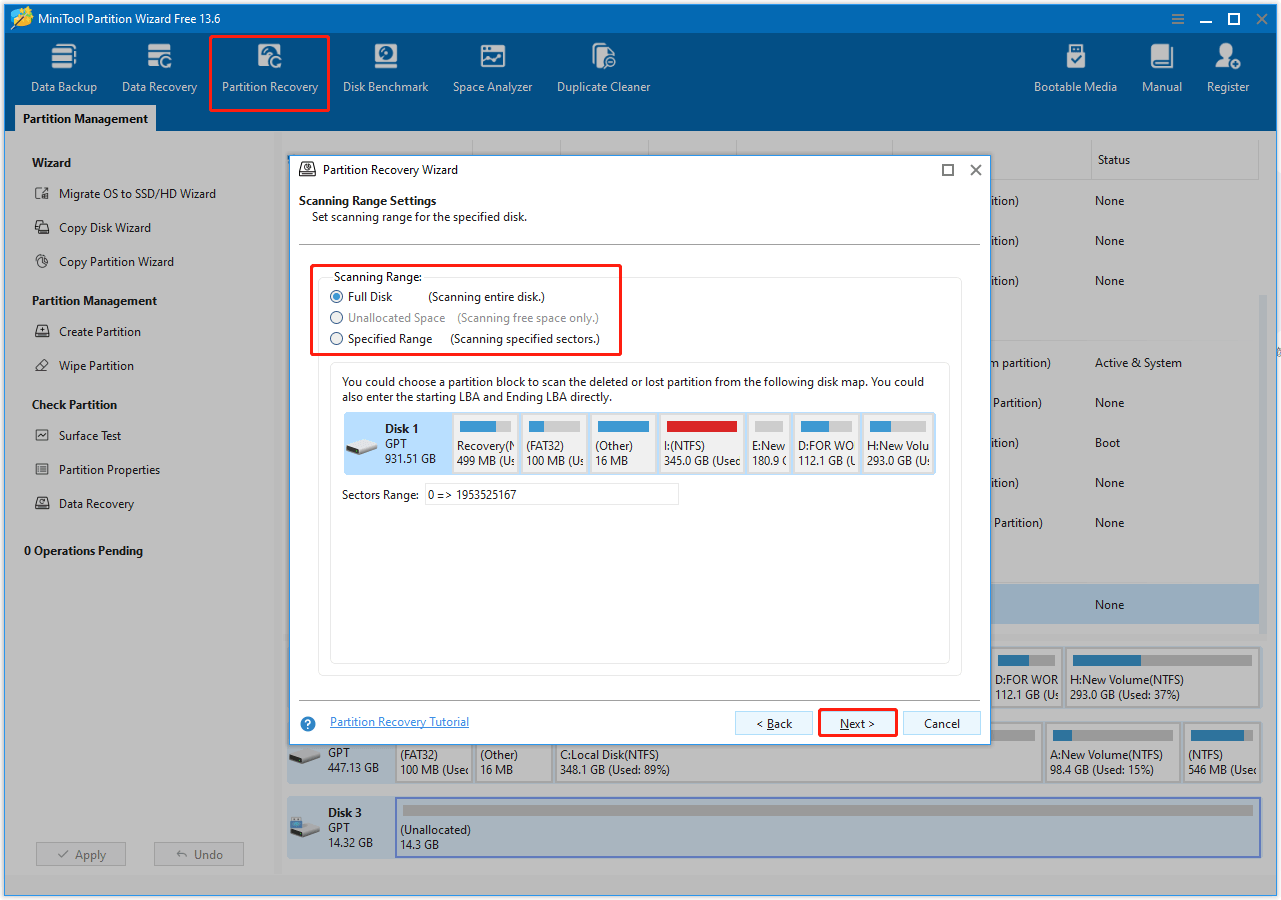Open the Data Backup tool
The width and height of the screenshot is (1281, 900).
click(x=64, y=69)
